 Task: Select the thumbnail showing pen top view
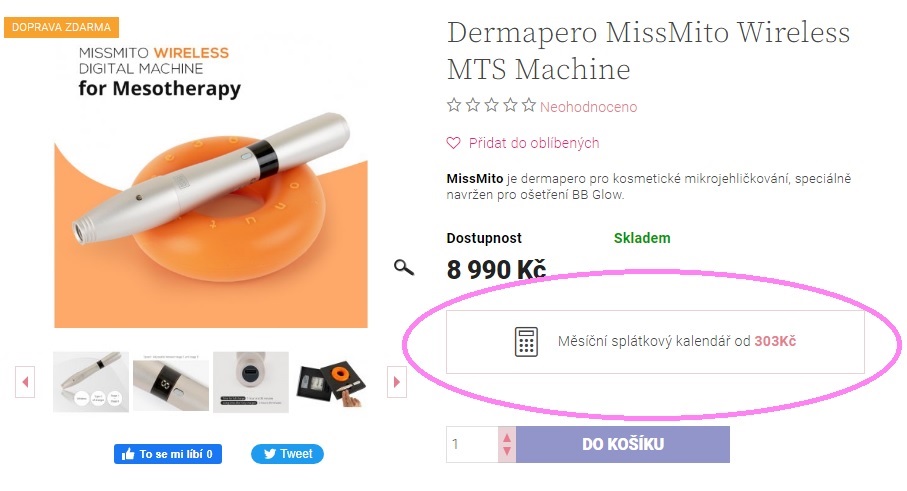(250, 382)
